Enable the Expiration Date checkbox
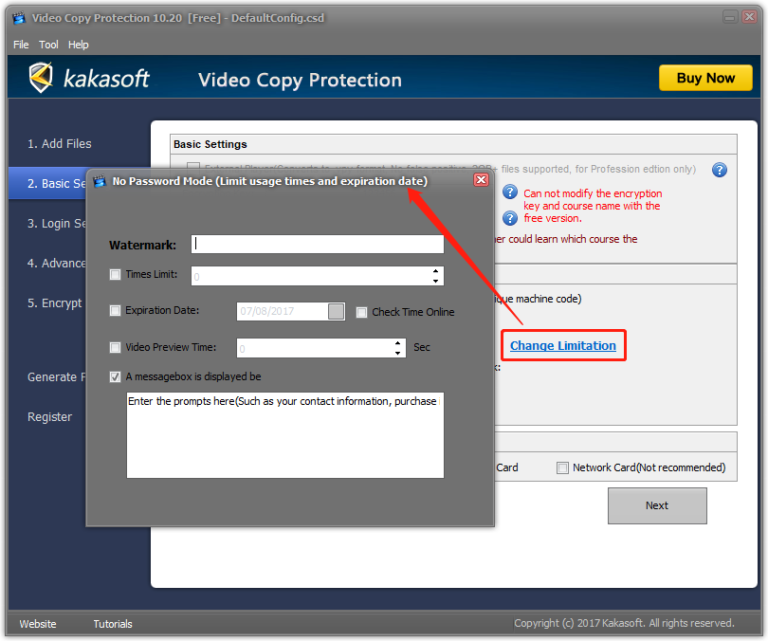Image resolution: width=768 pixels, height=641 pixels. [x=116, y=311]
